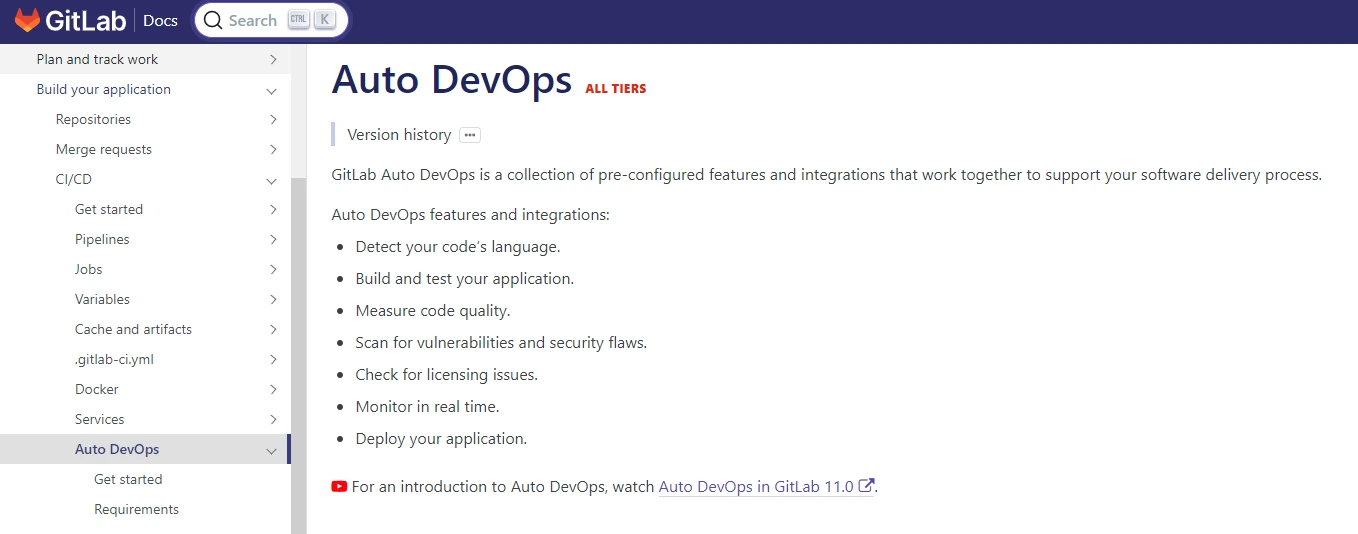This screenshot has height=534, width=1358.
Task: Collapse the CI/CD section chevron
Action: (x=271, y=180)
